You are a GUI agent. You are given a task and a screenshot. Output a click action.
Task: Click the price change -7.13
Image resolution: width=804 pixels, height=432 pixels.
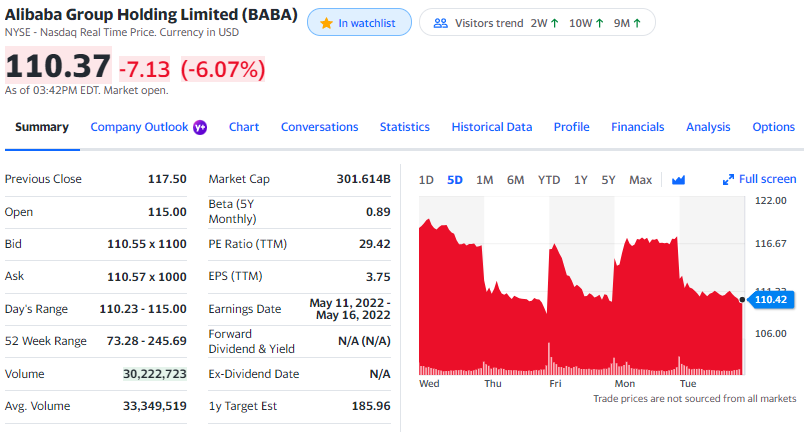point(145,69)
